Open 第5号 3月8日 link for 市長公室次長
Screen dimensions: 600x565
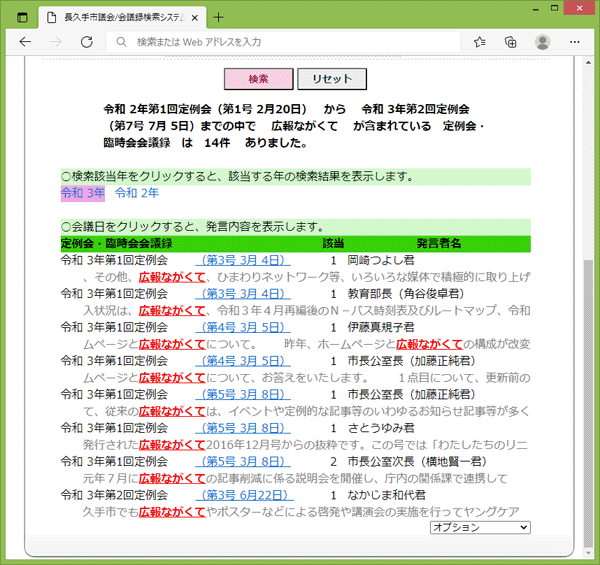click(243, 462)
